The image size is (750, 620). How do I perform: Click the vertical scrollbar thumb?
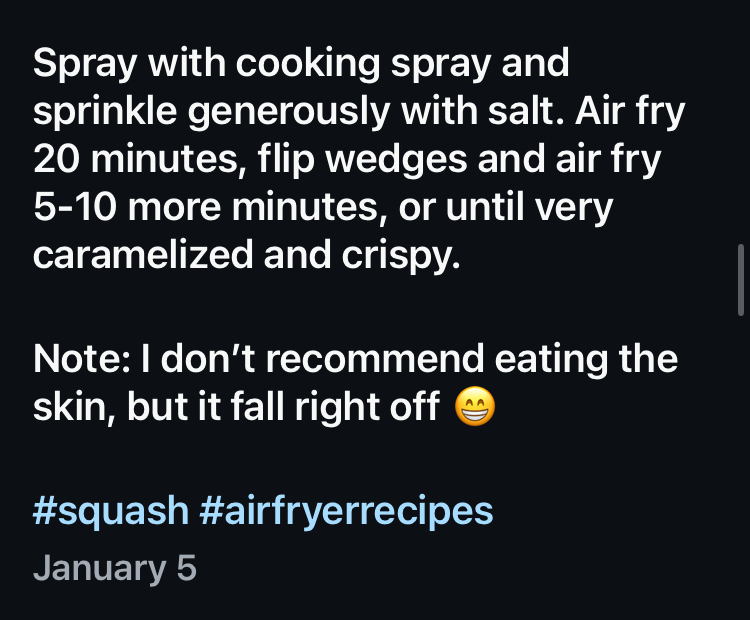click(740, 280)
